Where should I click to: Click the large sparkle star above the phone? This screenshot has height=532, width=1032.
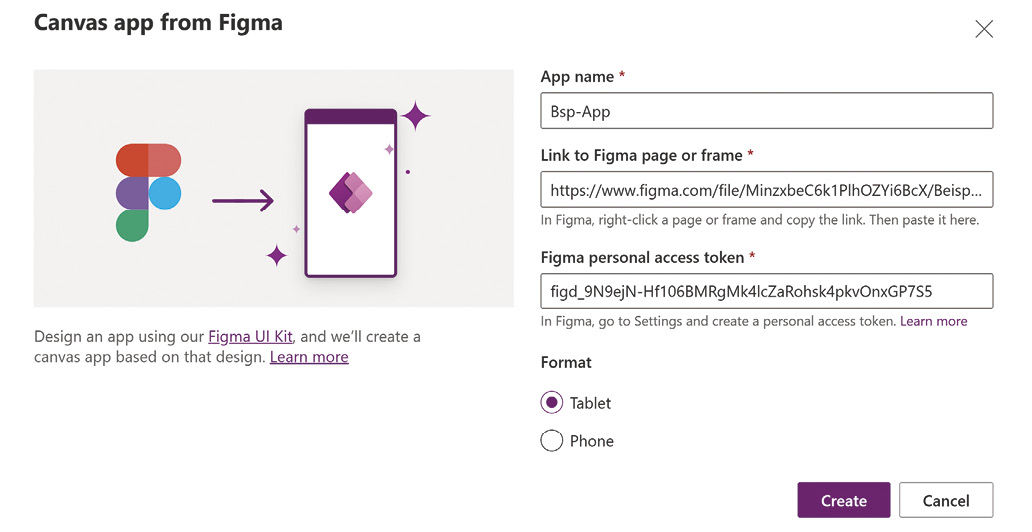[415, 117]
